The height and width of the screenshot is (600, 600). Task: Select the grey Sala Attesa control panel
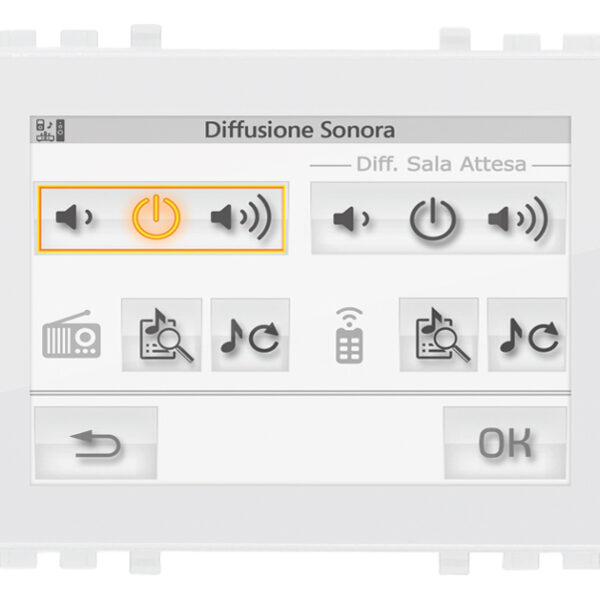[438, 218]
